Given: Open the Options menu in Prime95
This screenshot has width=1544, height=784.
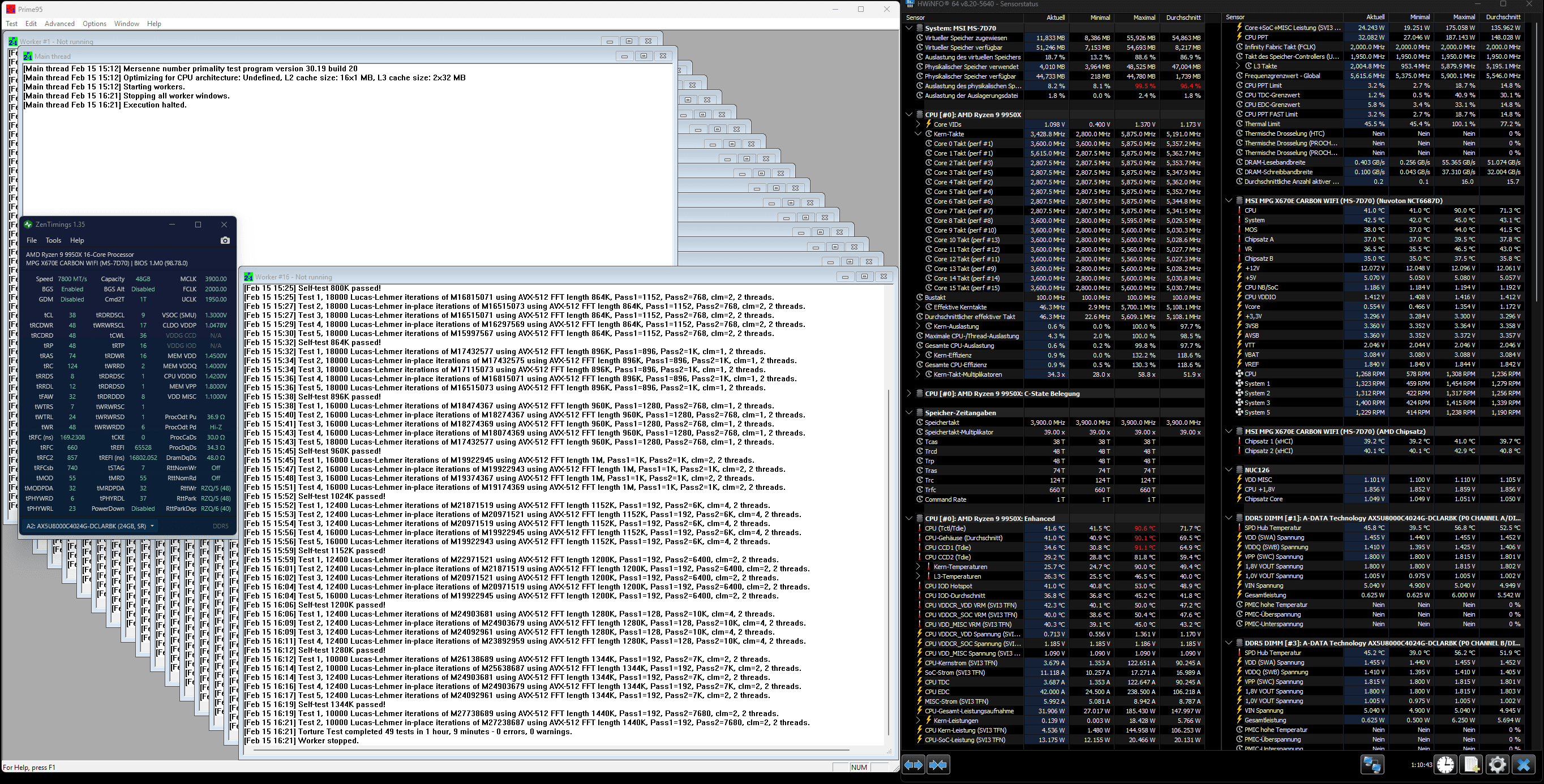Looking at the screenshot, I should pyautogui.click(x=94, y=24).
